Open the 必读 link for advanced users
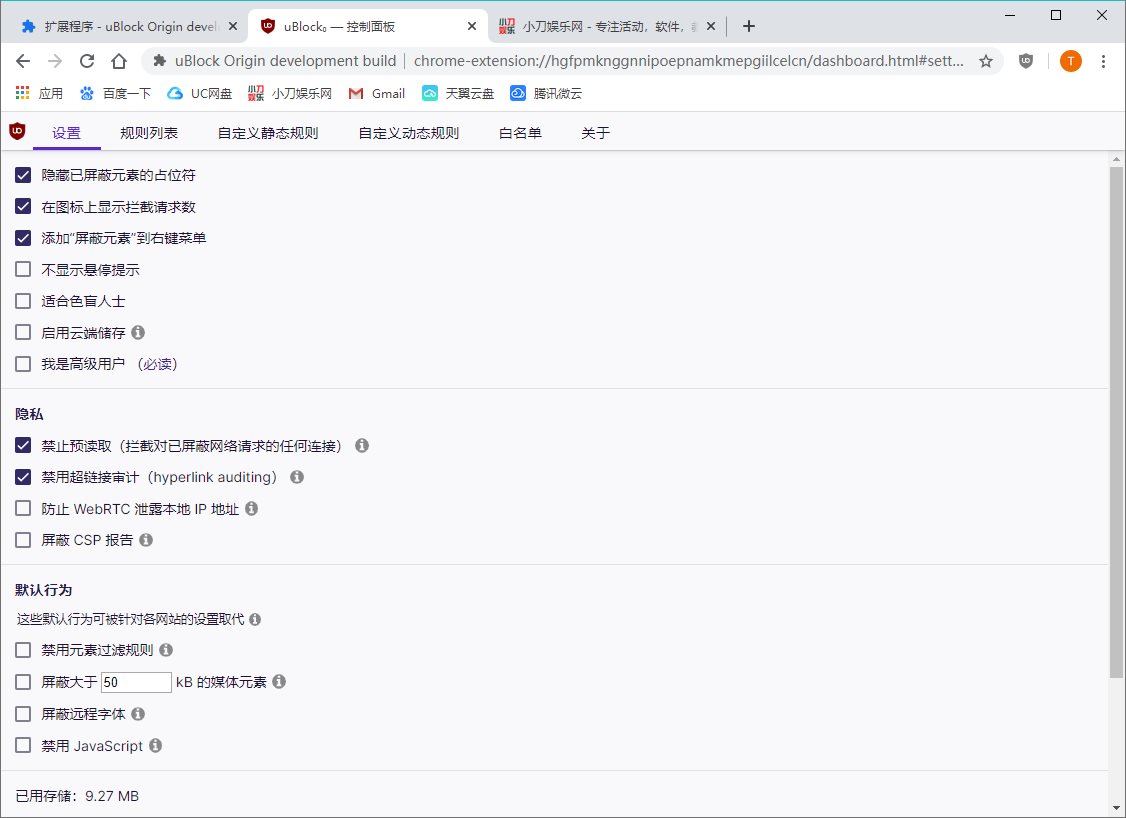 (157, 364)
